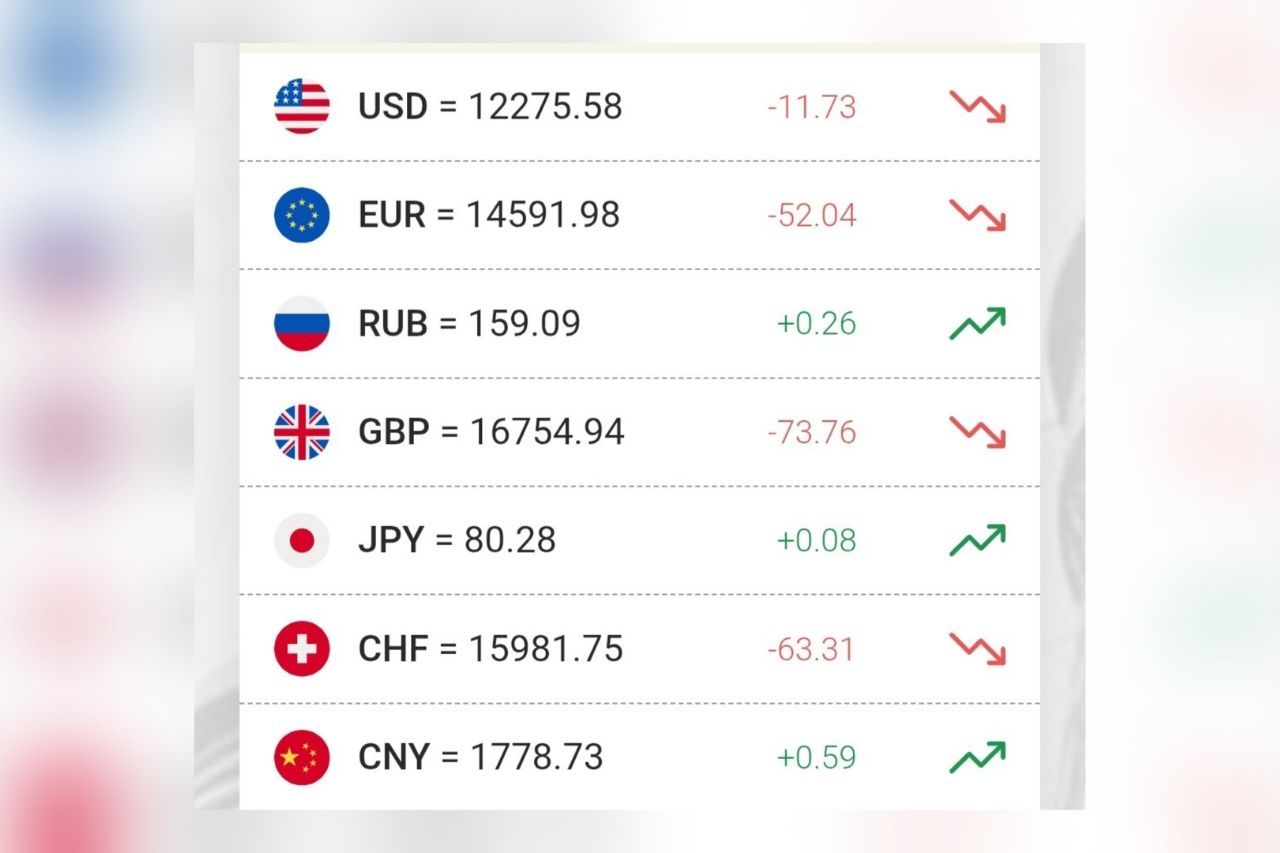The width and height of the screenshot is (1280, 853).
Task: Click the Russian flag icon
Action: (x=301, y=324)
